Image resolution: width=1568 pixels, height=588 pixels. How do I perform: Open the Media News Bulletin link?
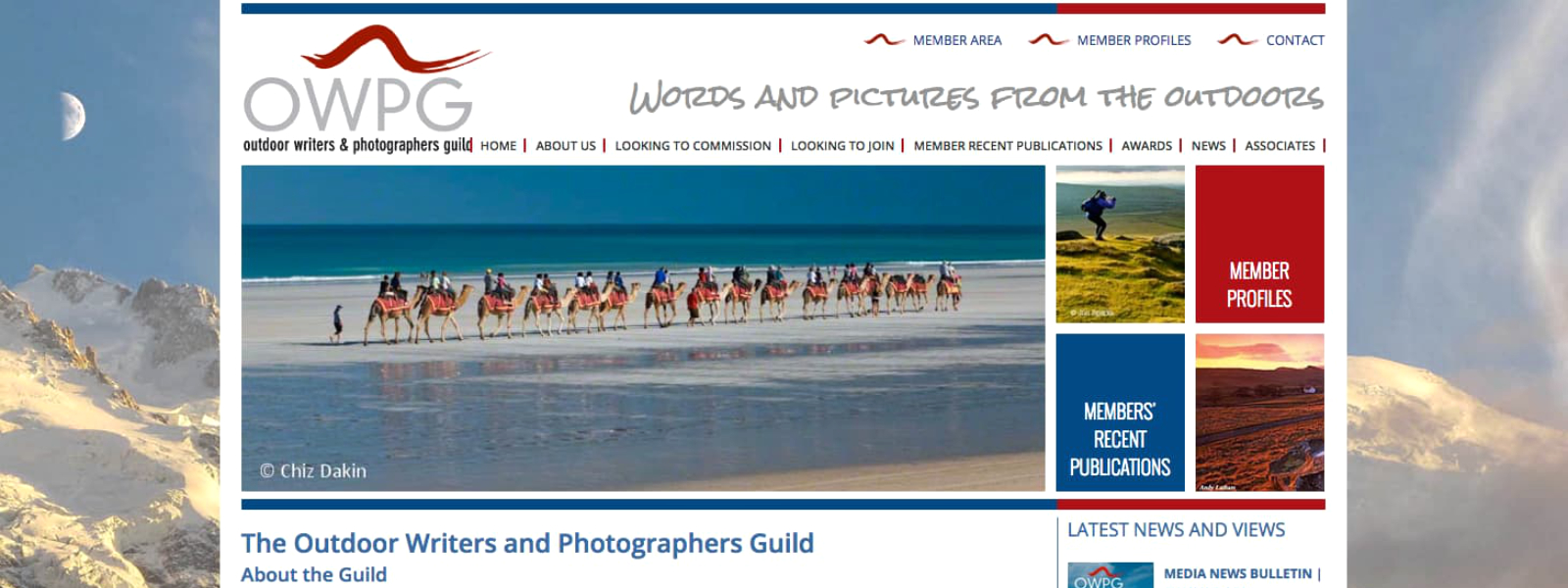(1238, 574)
